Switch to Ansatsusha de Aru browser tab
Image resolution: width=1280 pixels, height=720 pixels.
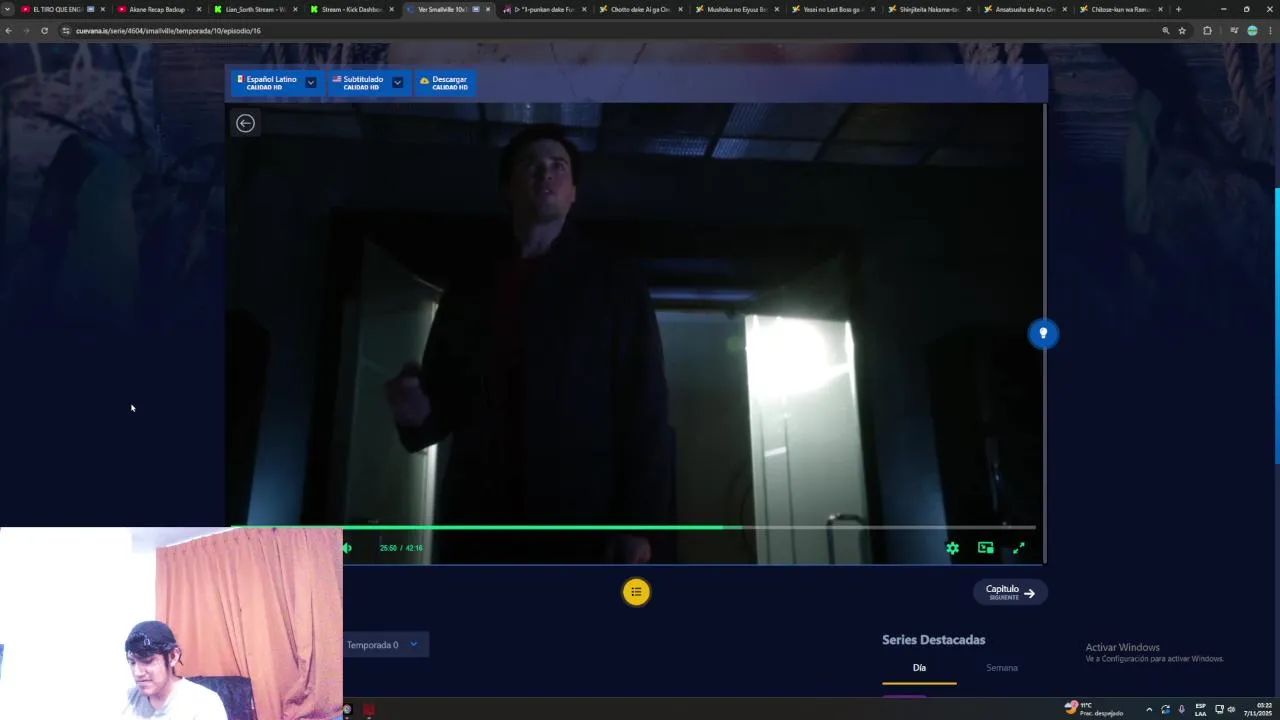point(1025,9)
